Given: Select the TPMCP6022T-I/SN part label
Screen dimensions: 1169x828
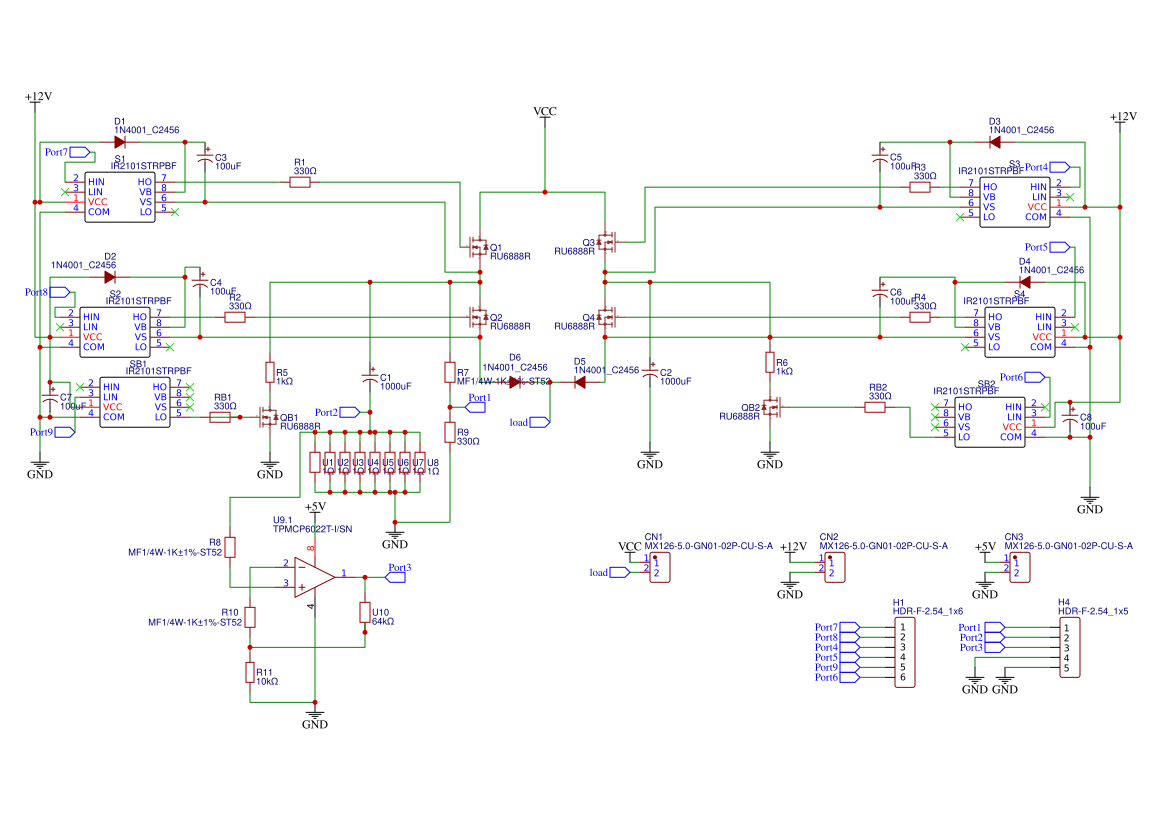Looking at the screenshot, I should coord(312,529).
